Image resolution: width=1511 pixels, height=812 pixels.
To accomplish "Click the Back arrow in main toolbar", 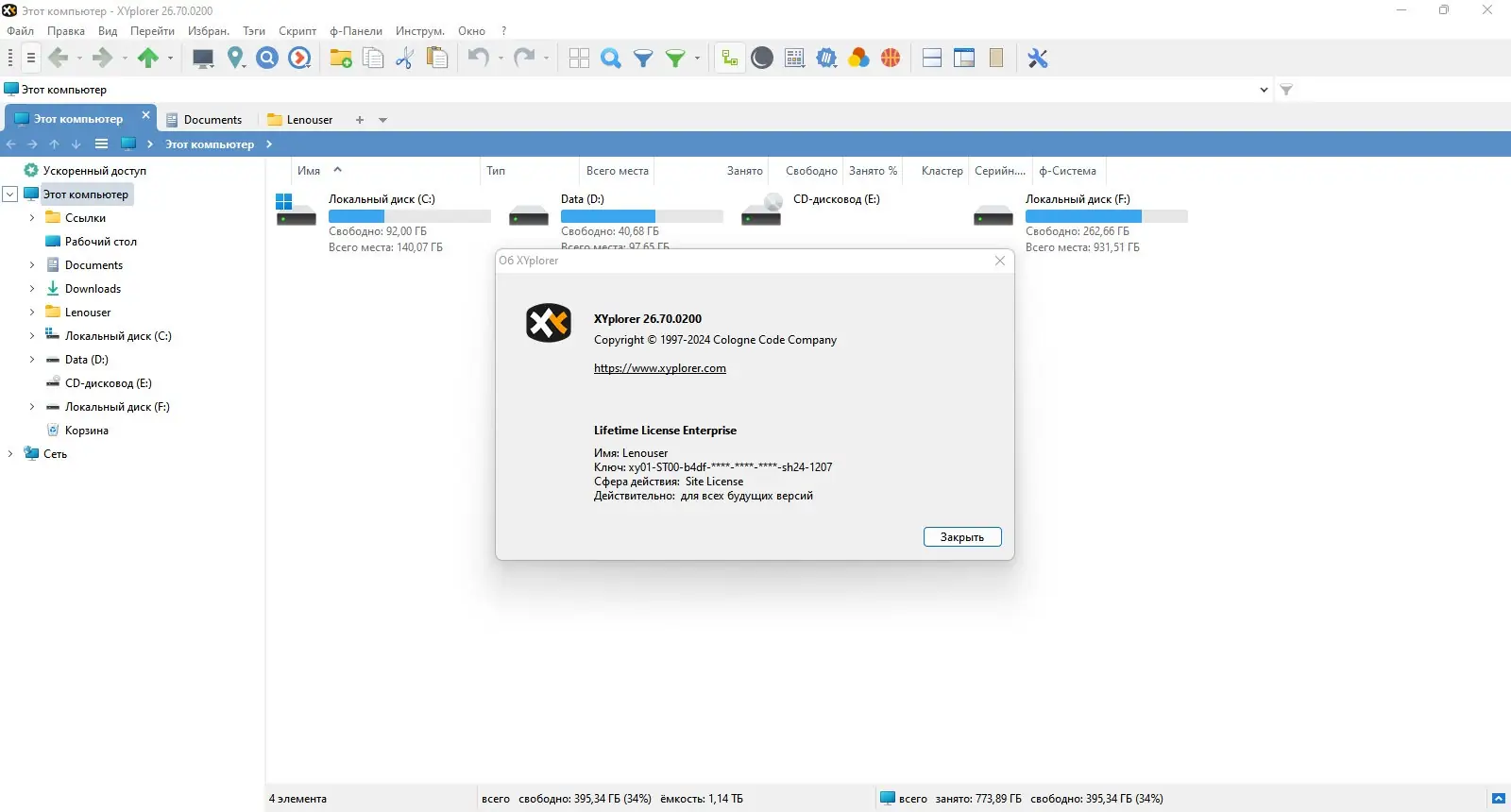I will pos(58,58).
